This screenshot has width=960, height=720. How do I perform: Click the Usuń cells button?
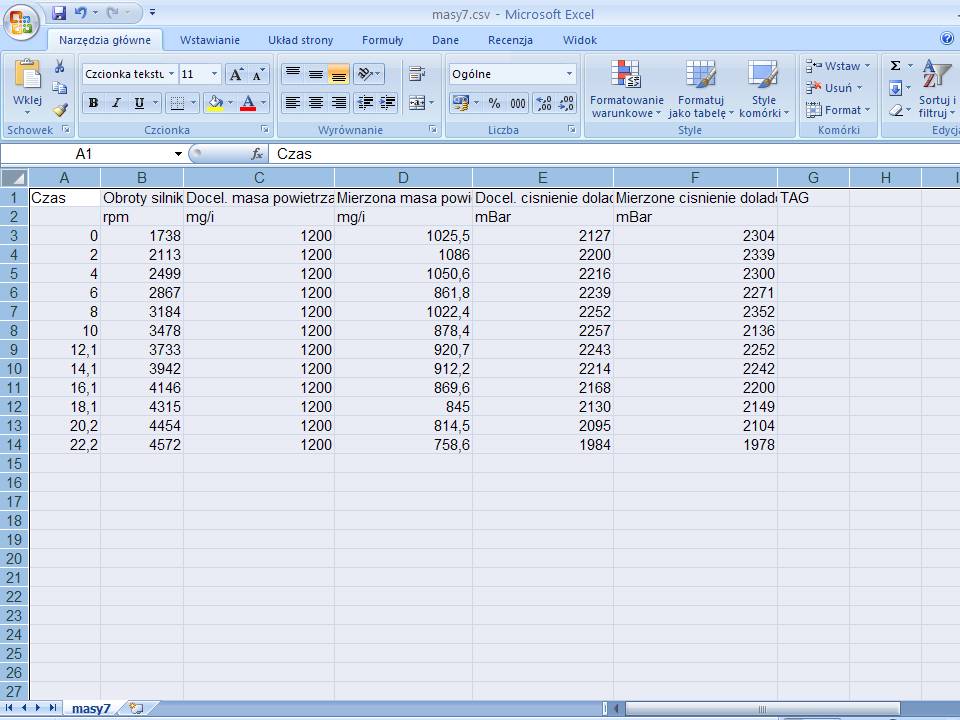point(834,88)
